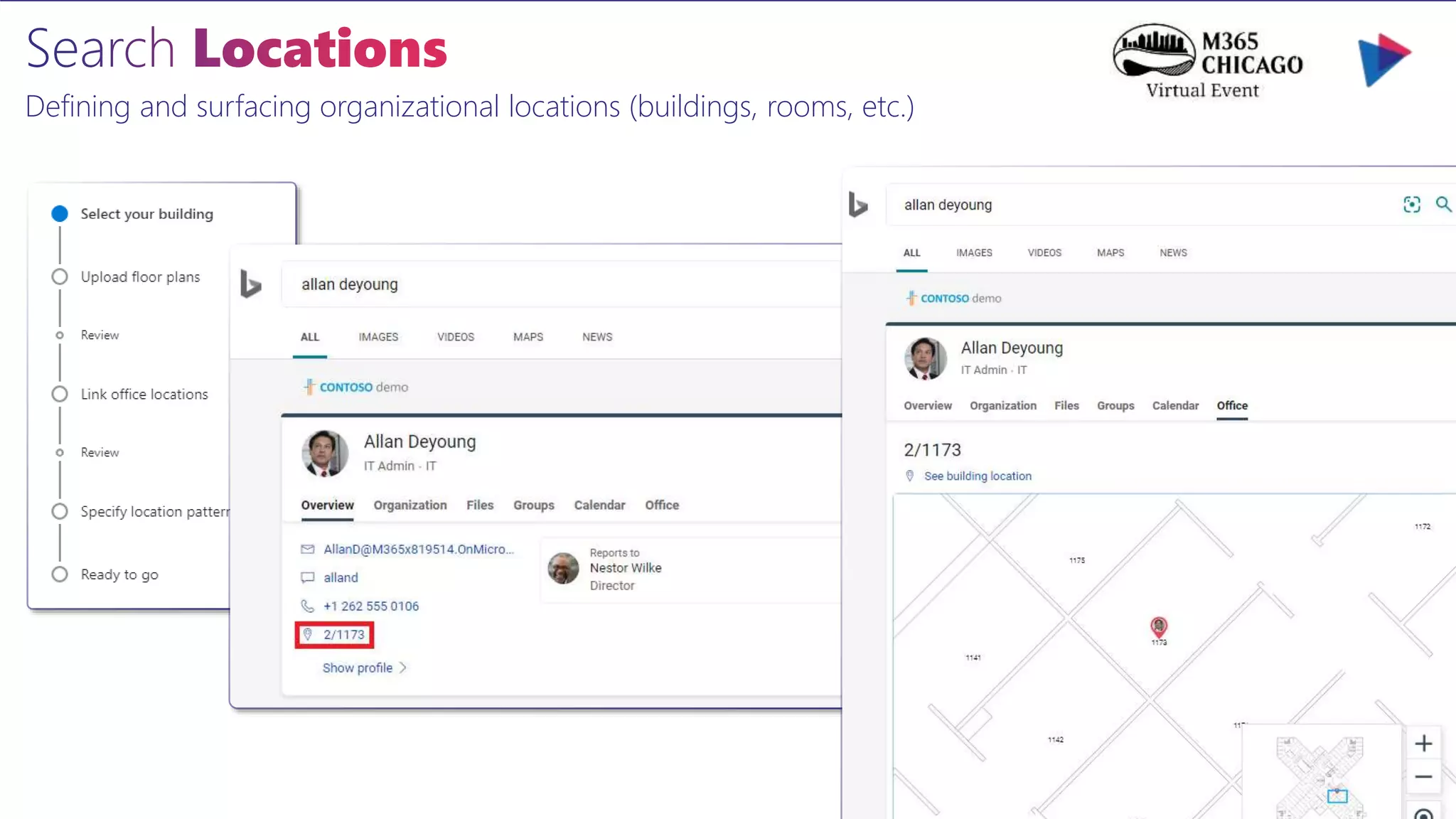Click the chat icon next to alland
Screen dimensions: 1456x819
307,577
